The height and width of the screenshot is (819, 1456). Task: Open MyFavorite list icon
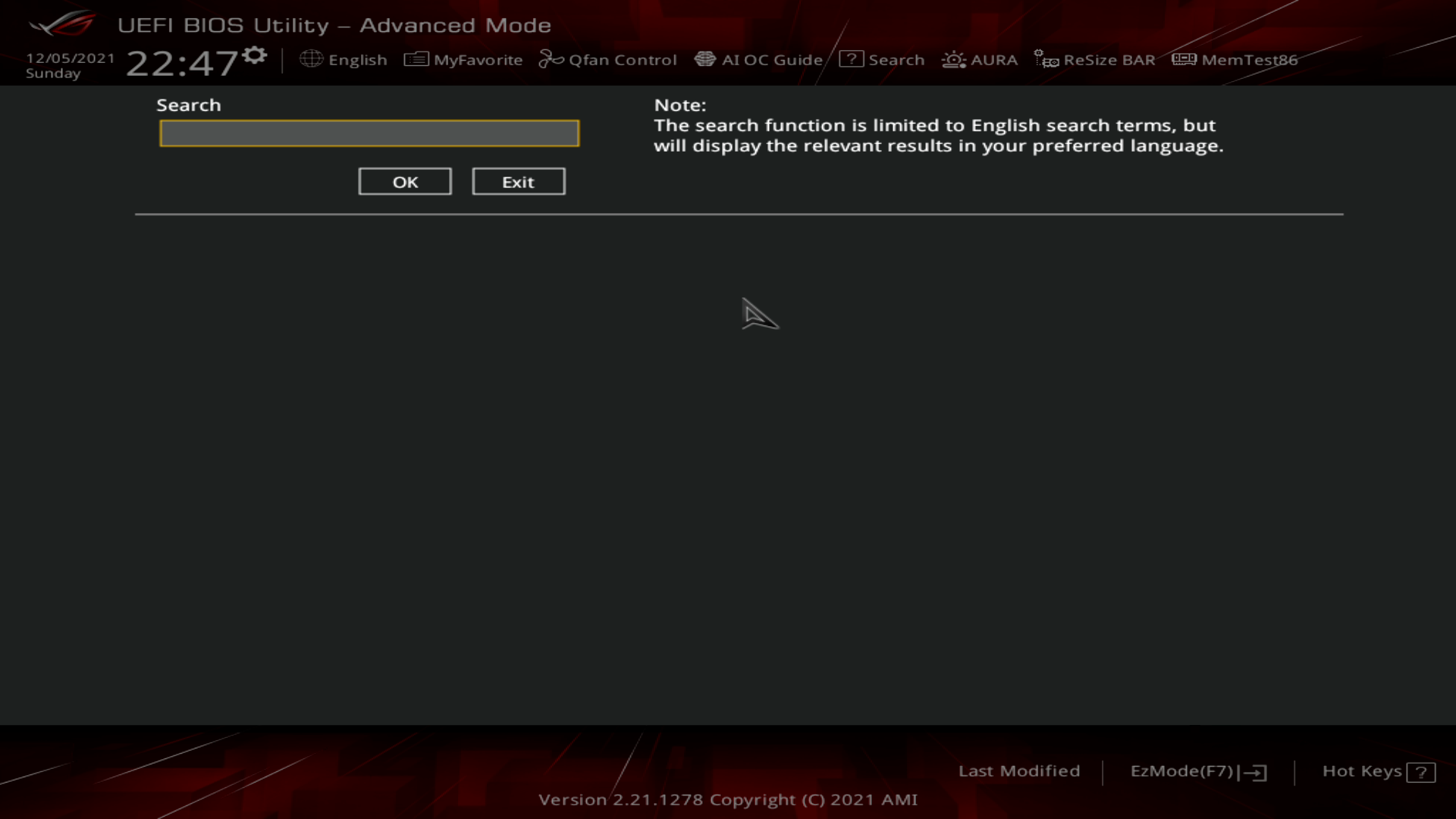point(416,59)
